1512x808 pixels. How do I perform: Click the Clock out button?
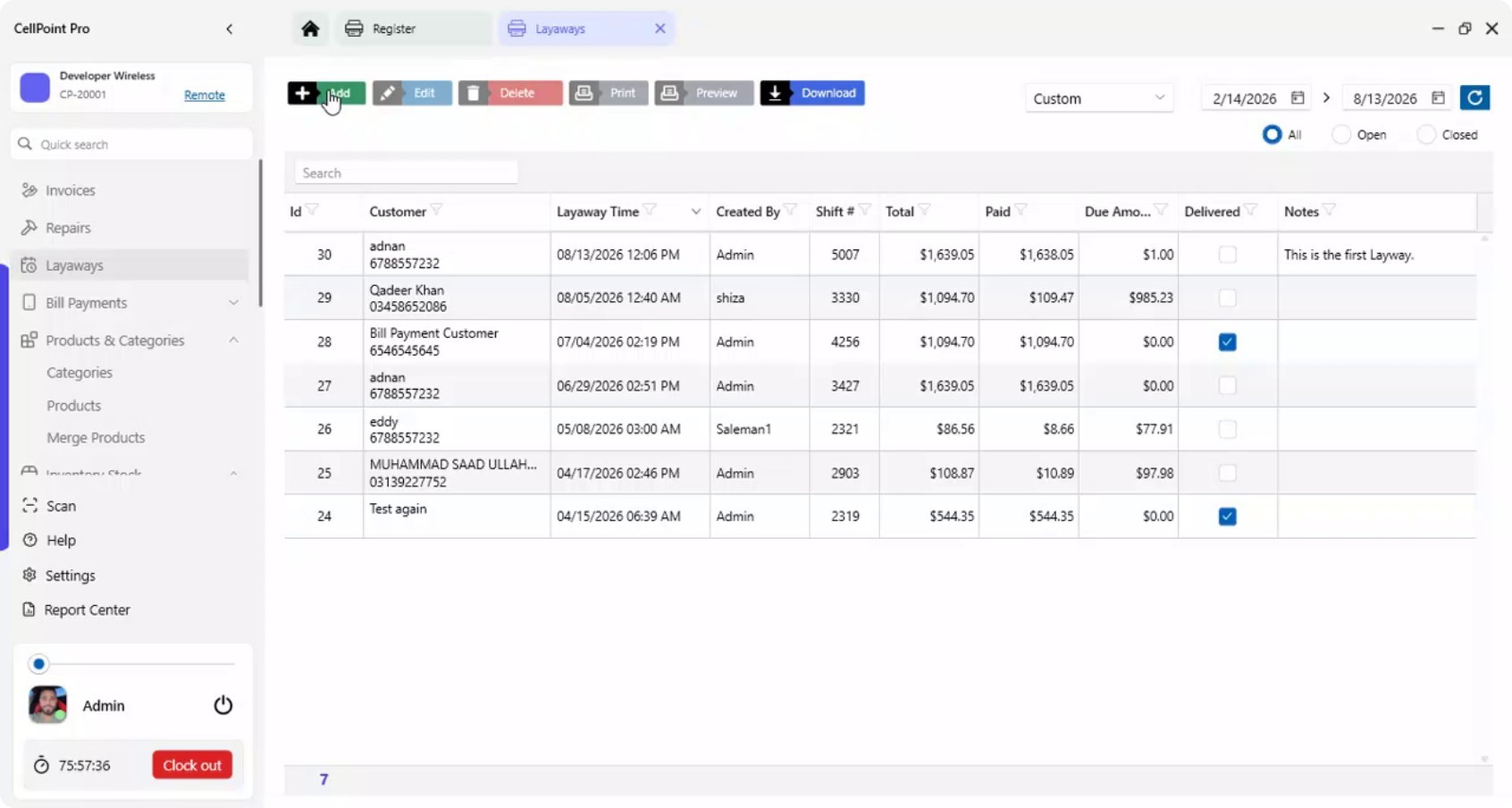[x=192, y=765]
